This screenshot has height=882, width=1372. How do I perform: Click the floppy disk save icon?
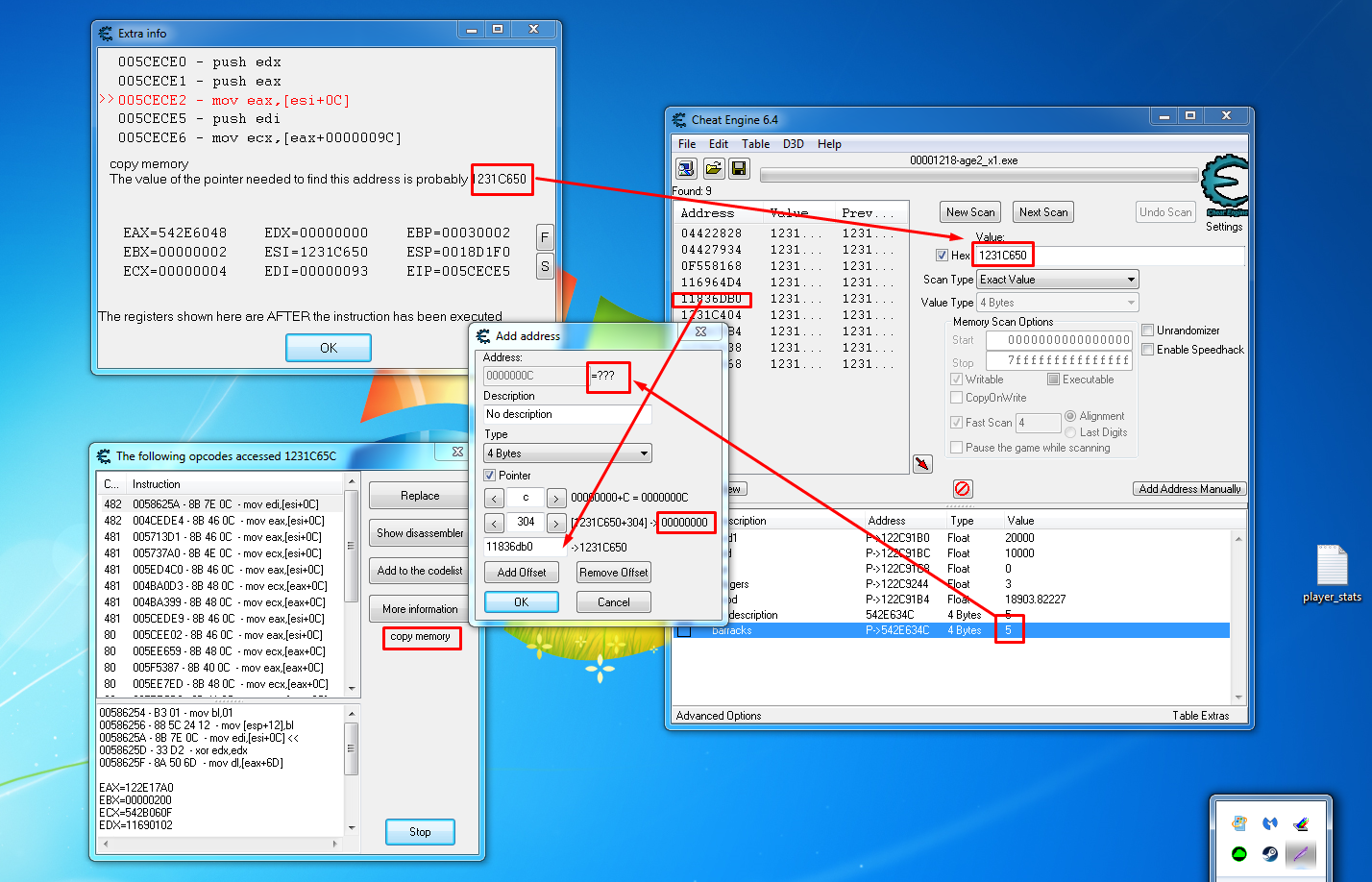pyautogui.click(x=739, y=169)
